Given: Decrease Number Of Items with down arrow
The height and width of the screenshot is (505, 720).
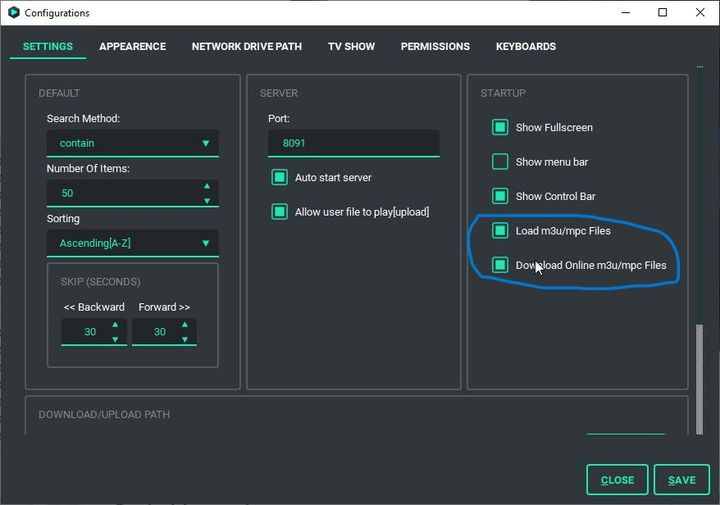Looking at the screenshot, I should [207, 201].
